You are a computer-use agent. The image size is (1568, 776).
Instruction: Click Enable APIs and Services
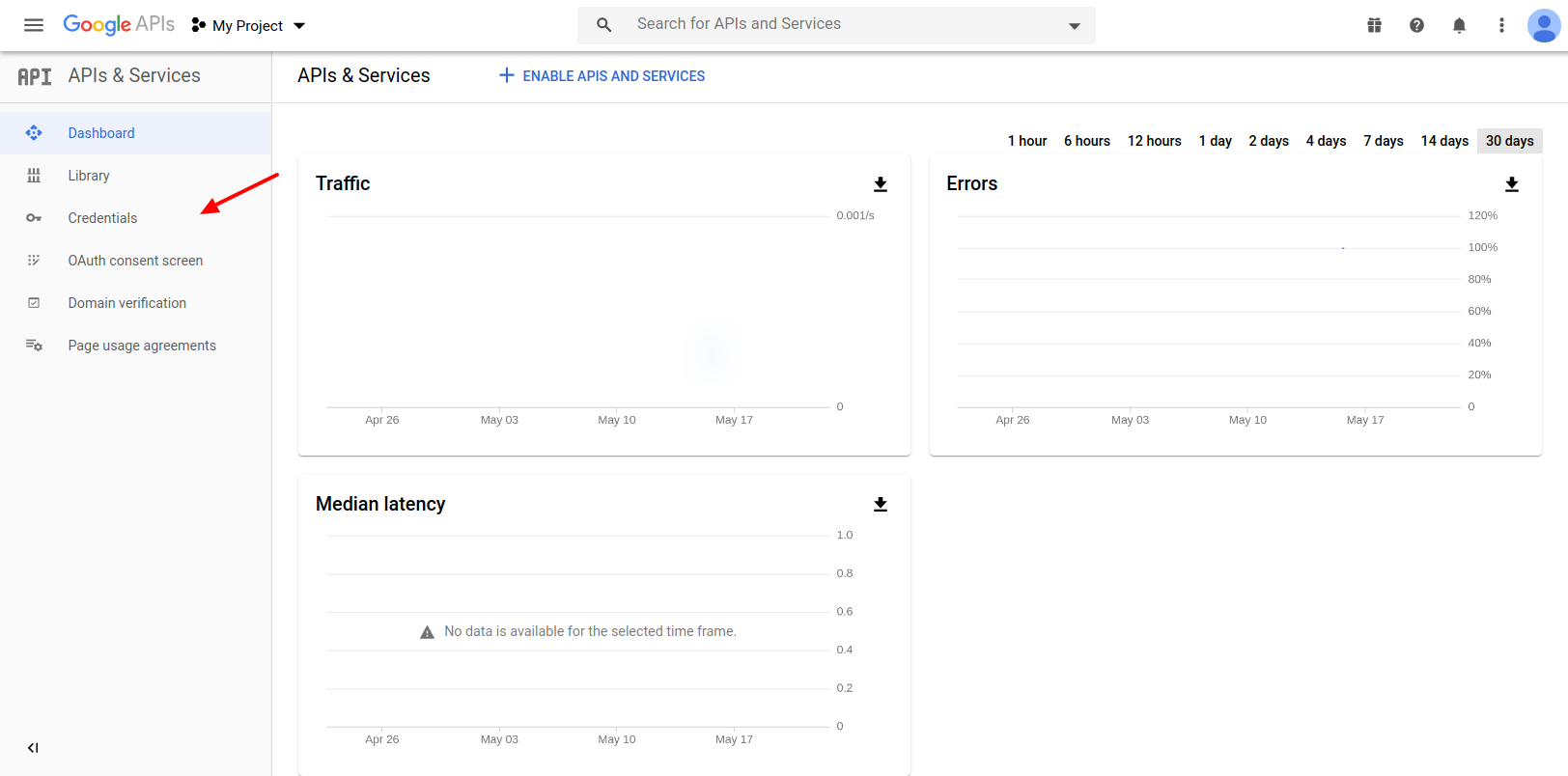coord(602,76)
